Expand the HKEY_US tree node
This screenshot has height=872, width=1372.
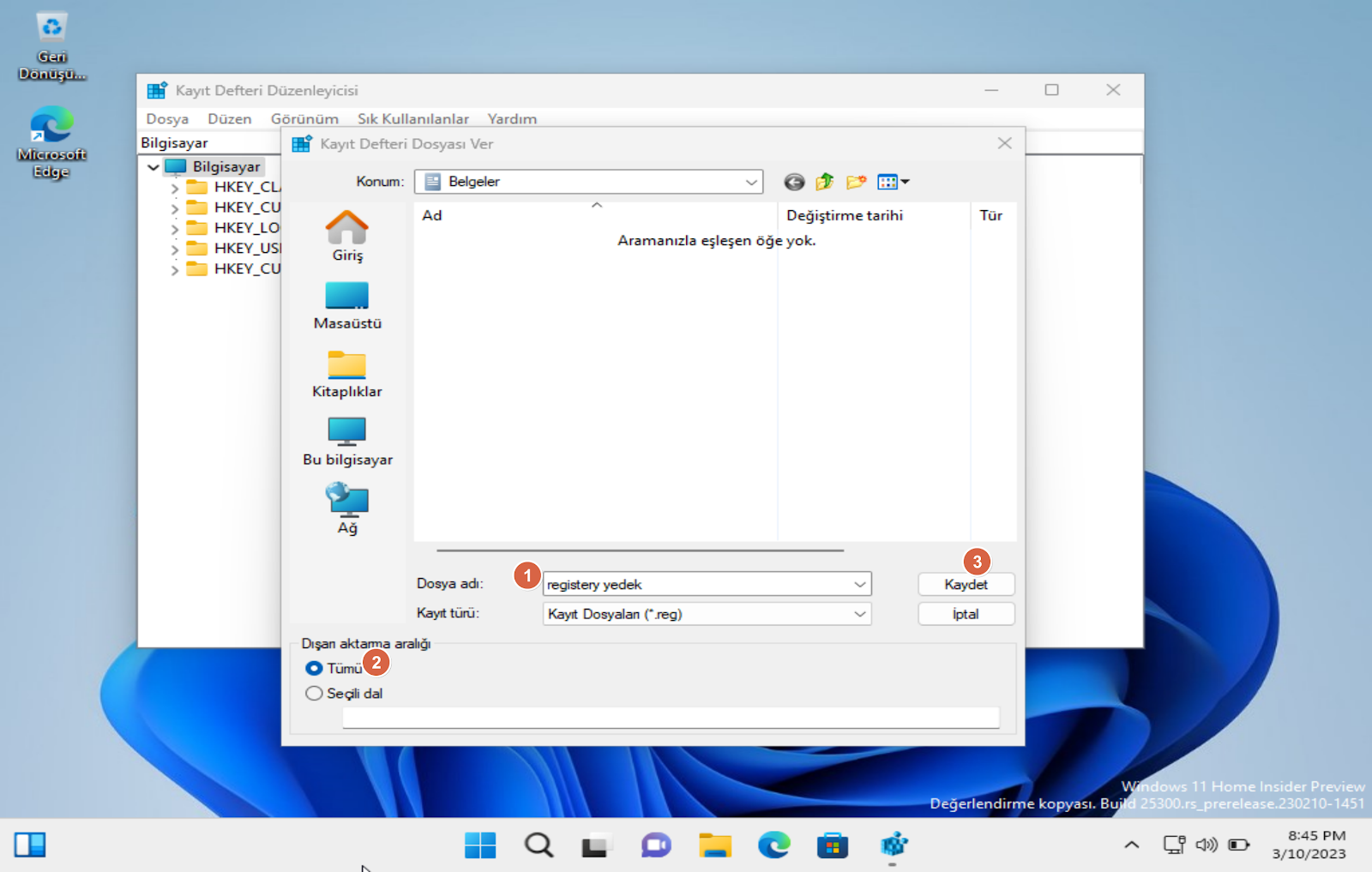pyautogui.click(x=174, y=250)
